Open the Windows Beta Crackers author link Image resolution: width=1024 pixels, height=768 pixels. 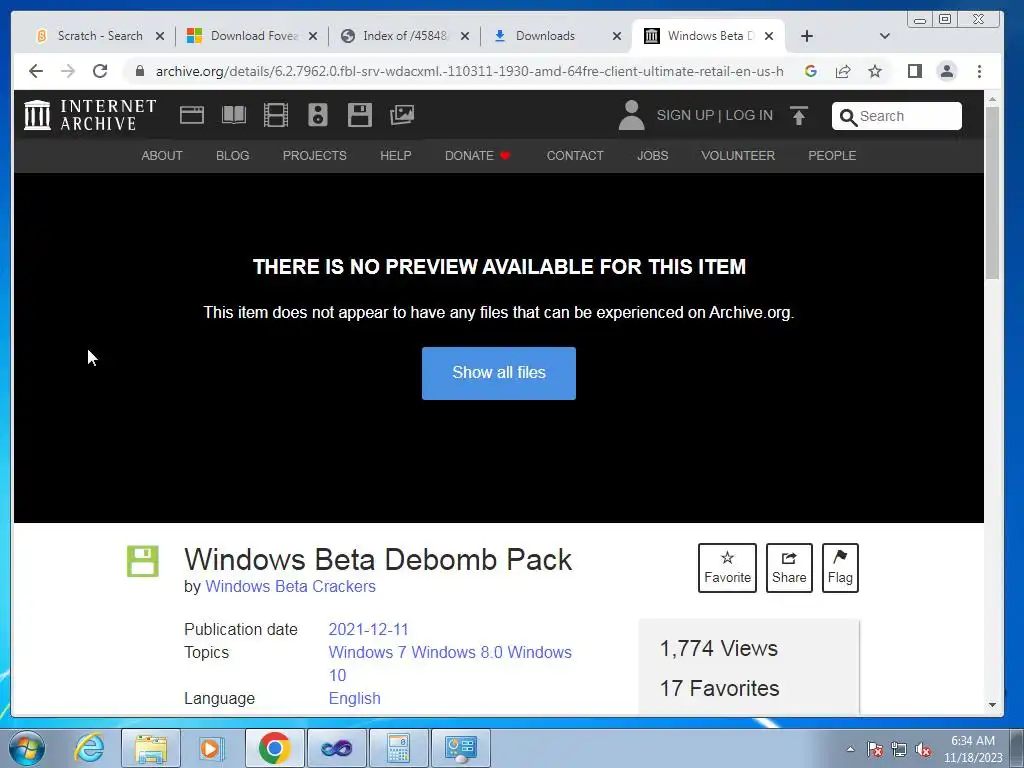click(x=291, y=586)
